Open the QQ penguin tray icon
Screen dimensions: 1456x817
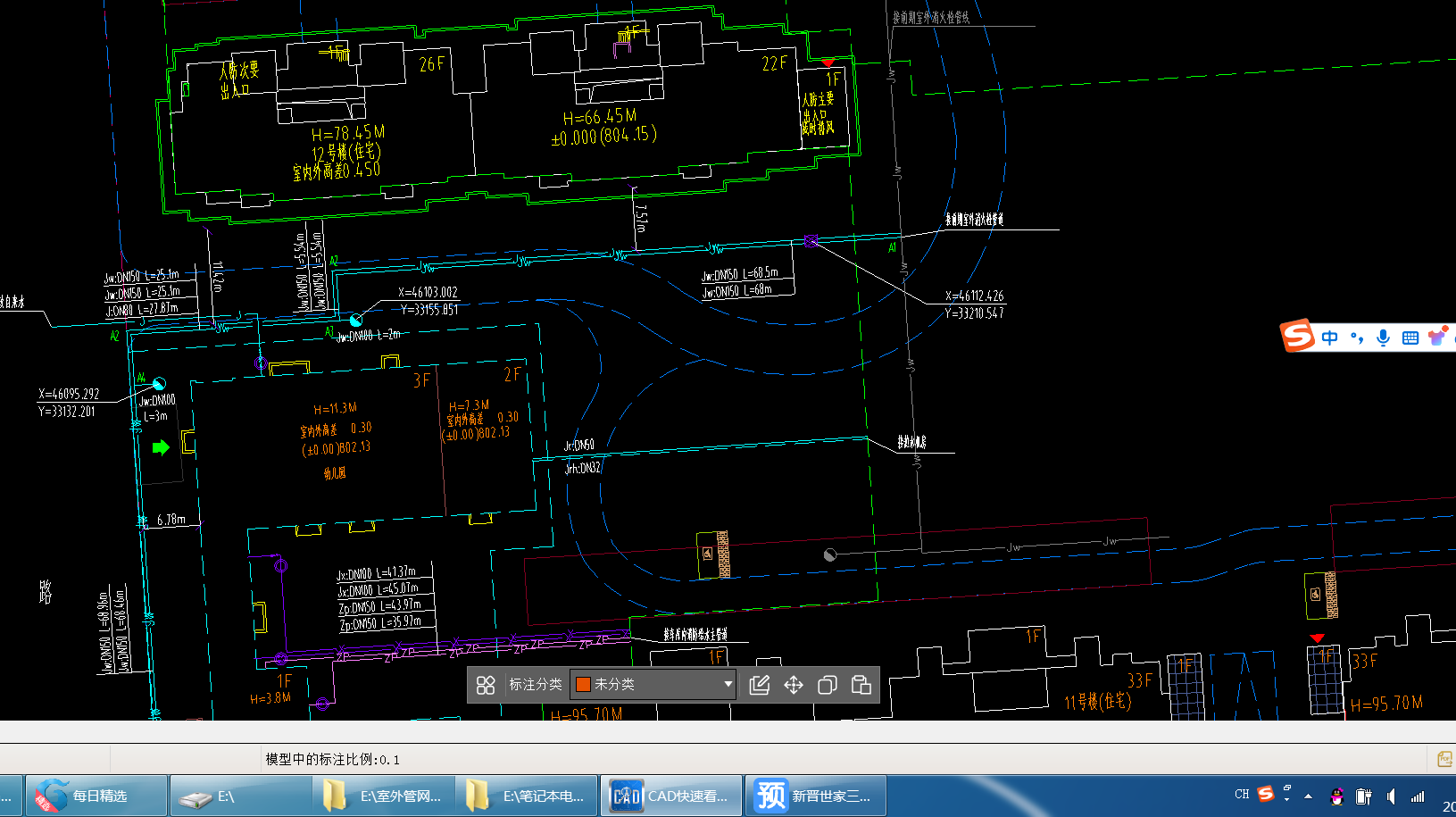pyautogui.click(x=1336, y=796)
